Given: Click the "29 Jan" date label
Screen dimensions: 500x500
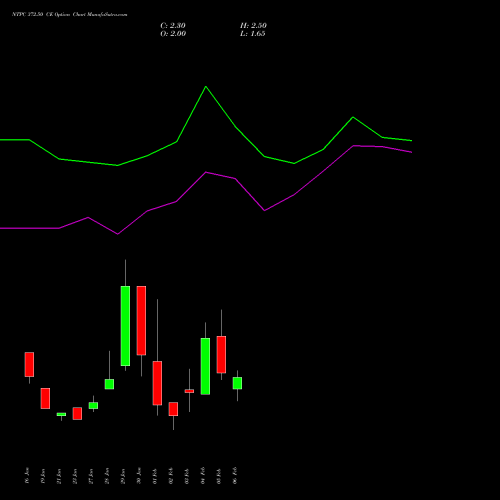Looking at the screenshot, I should point(123,475).
